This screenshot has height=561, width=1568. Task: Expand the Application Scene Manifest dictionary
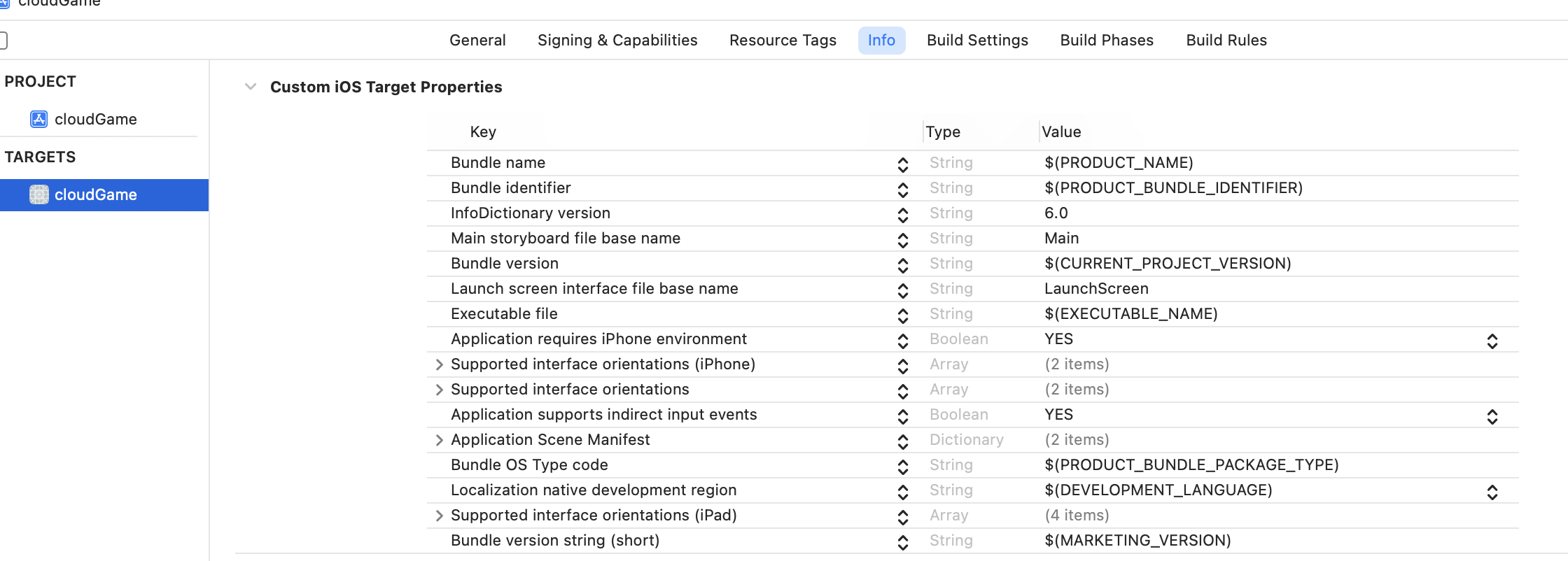pyautogui.click(x=439, y=440)
